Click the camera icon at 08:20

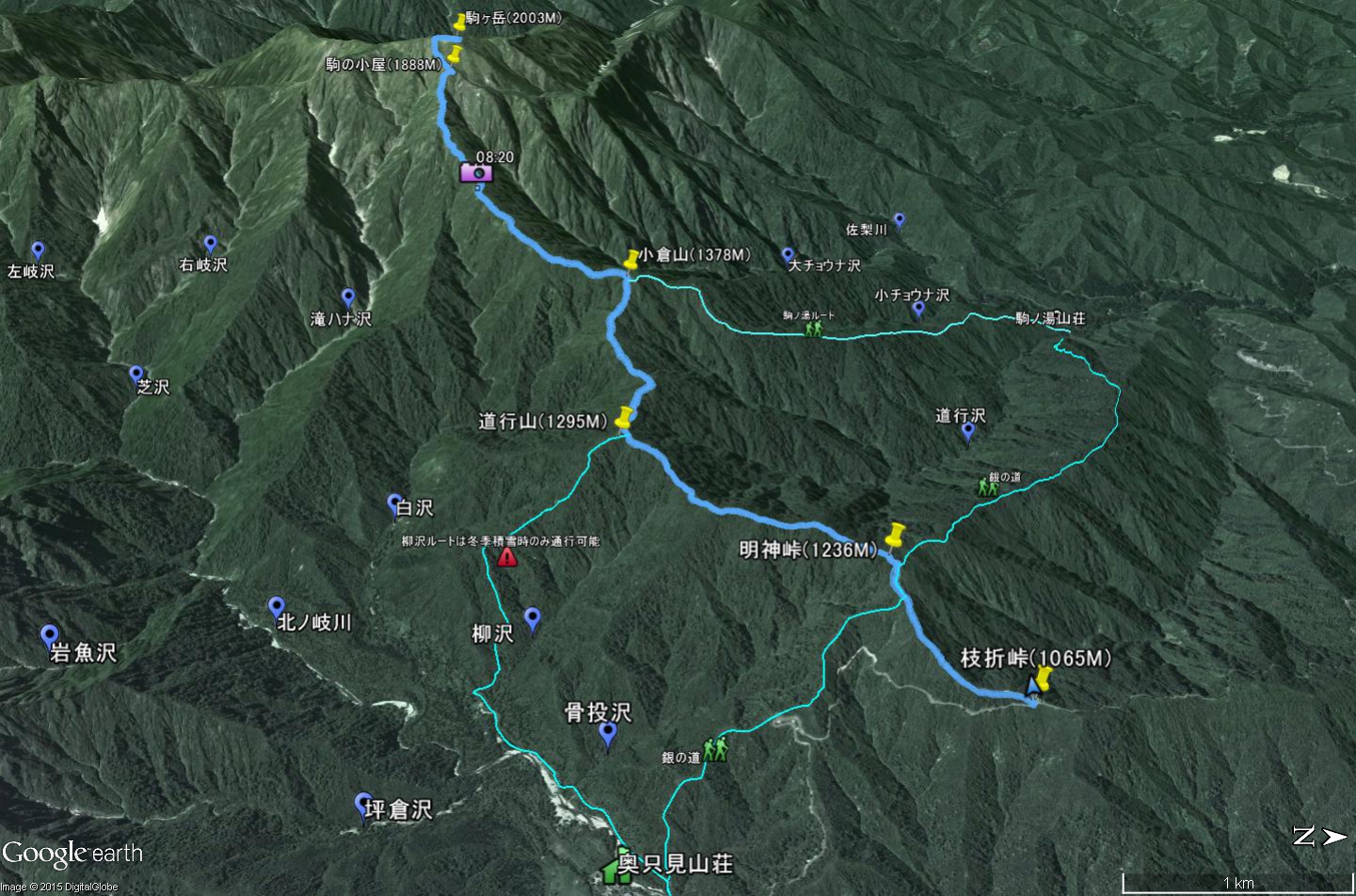(x=476, y=172)
